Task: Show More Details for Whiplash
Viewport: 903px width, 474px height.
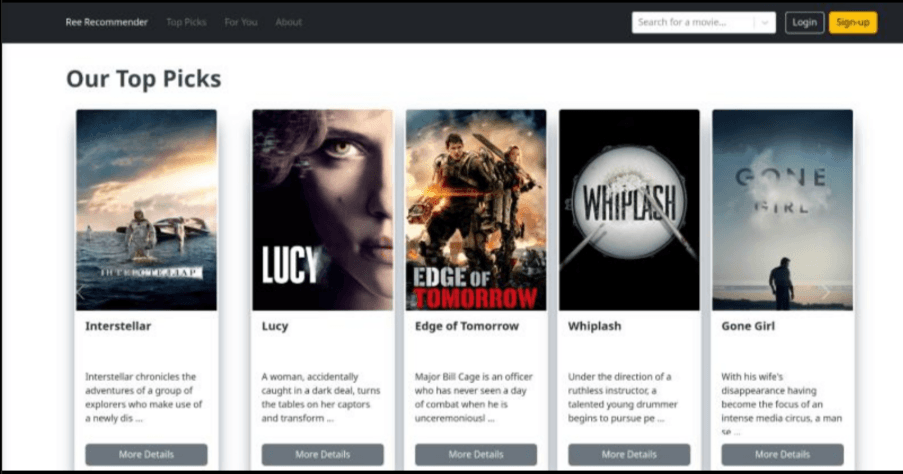Action: 629,454
